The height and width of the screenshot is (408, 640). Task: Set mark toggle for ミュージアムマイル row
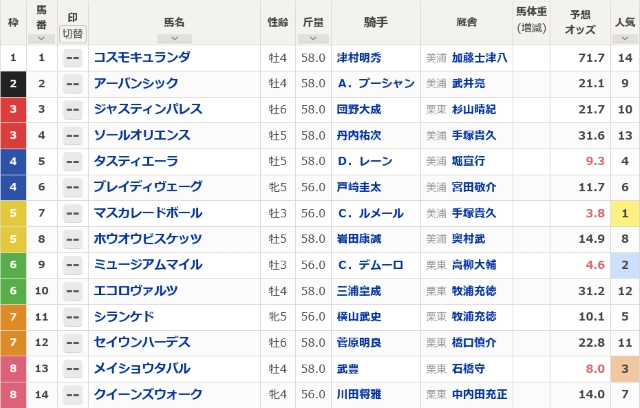click(72, 265)
